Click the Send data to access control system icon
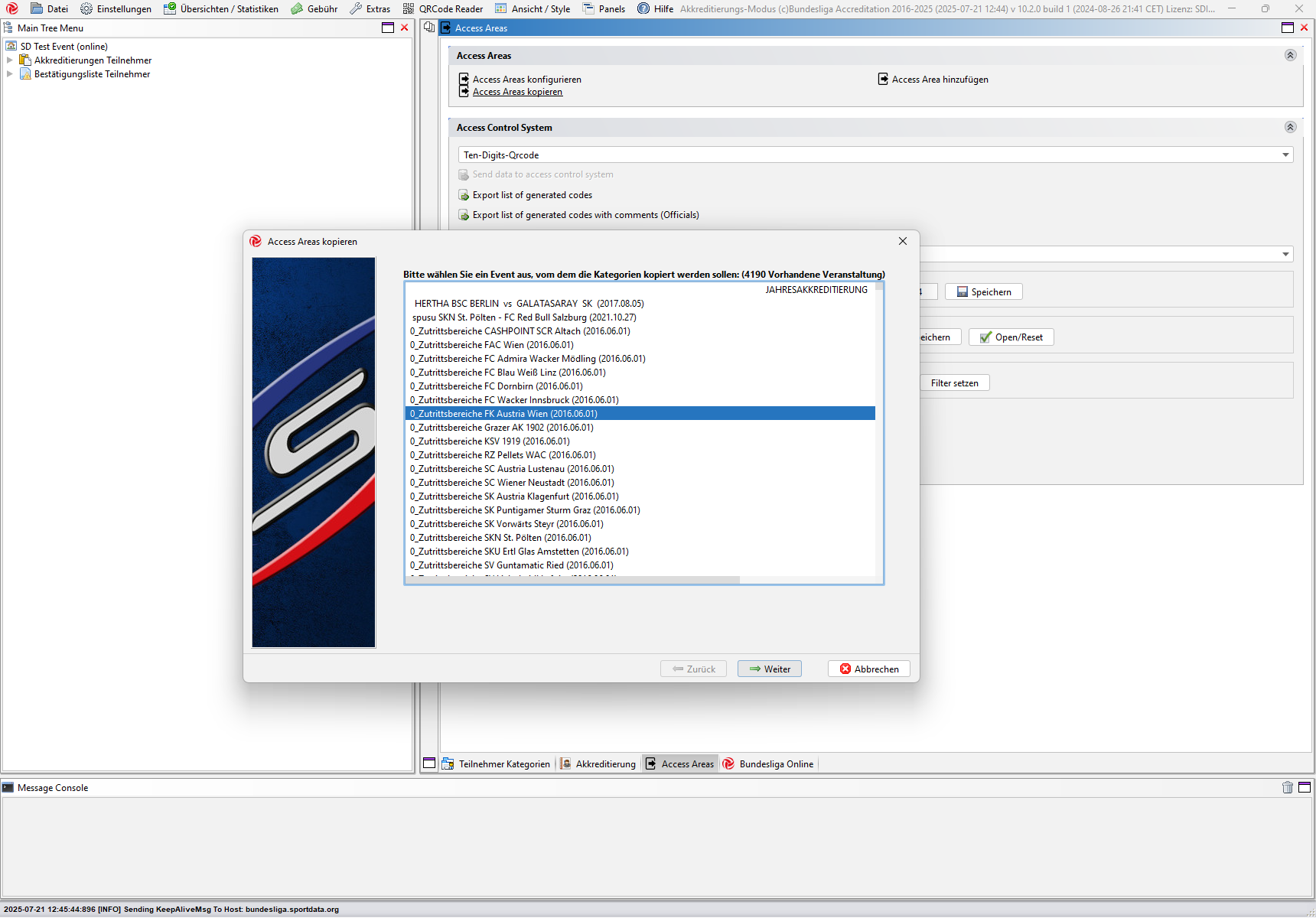The height and width of the screenshot is (918, 1316). pyautogui.click(x=464, y=174)
